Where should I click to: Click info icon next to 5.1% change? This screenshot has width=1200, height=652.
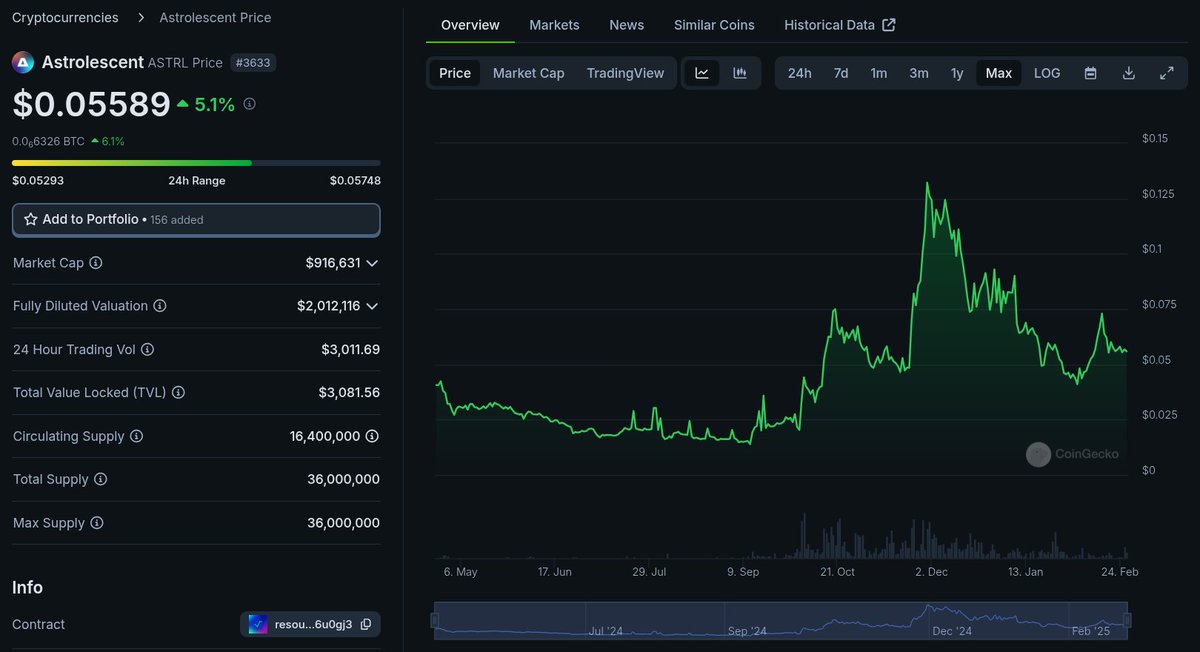tap(250, 104)
